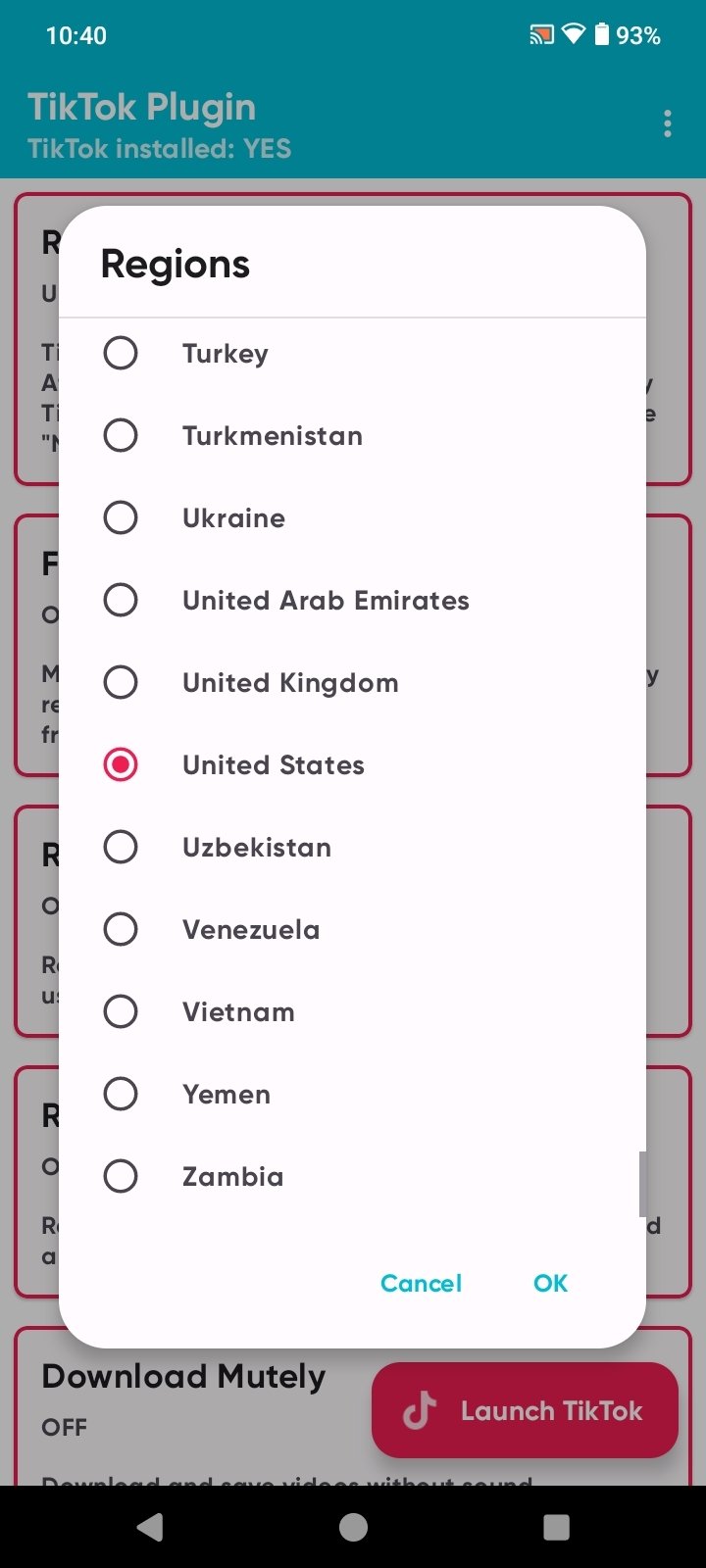Tap the battery icon in status bar
The image size is (706, 1568).
[x=601, y=35]
